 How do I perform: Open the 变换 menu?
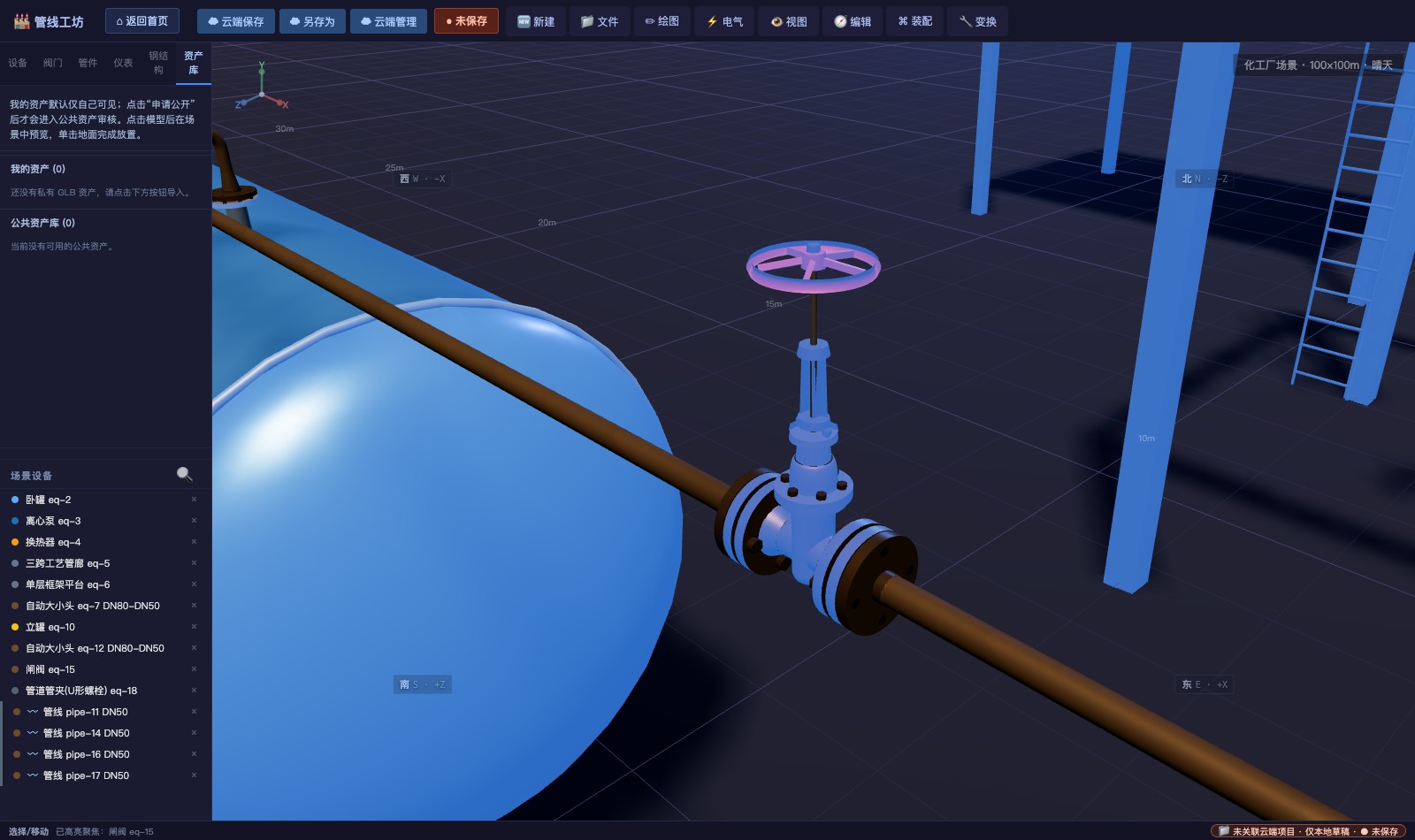978,21
